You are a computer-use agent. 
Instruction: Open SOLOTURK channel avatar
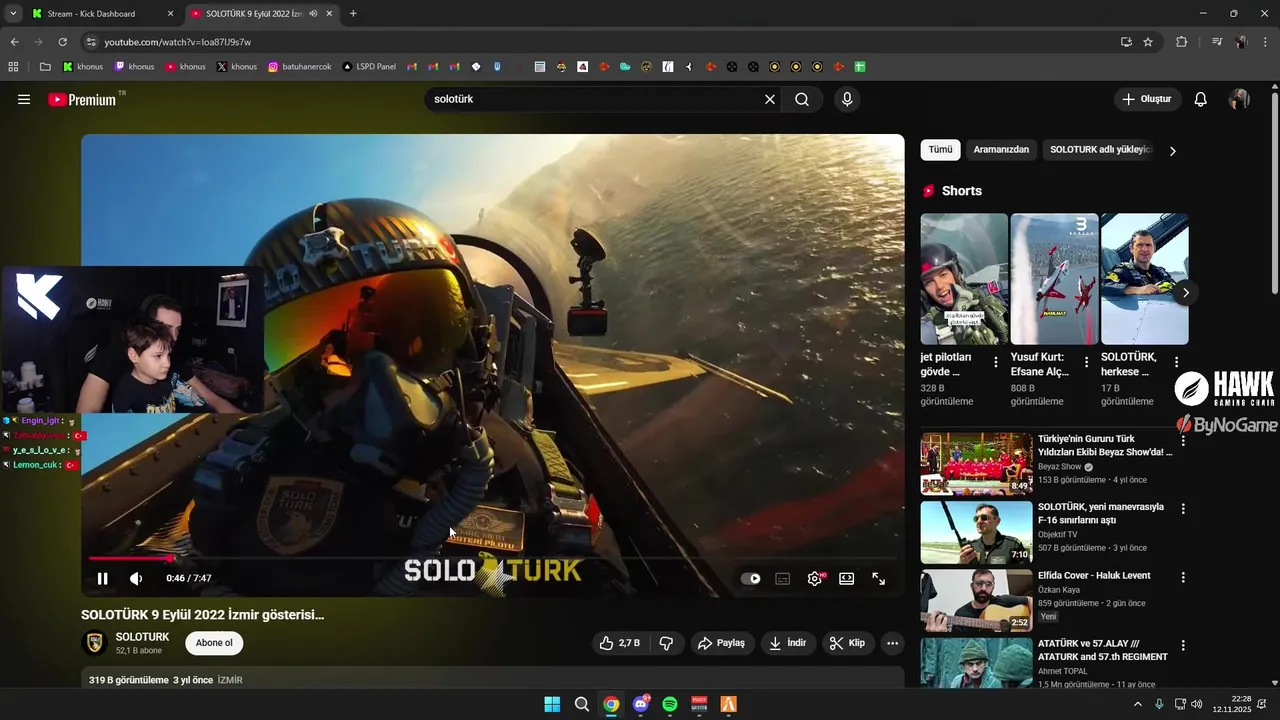95,643
